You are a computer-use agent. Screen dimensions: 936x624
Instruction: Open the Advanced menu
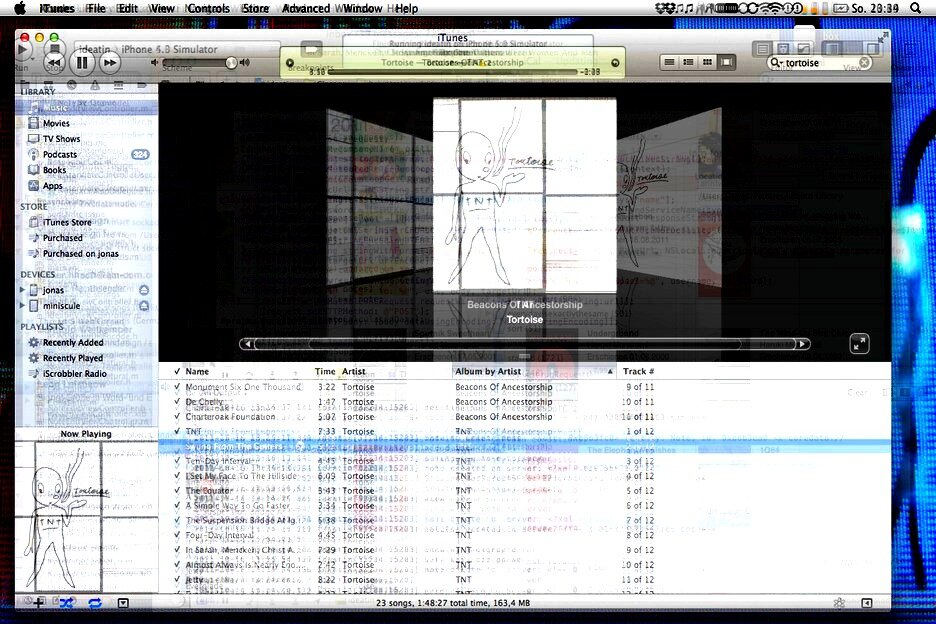point(306,8)
